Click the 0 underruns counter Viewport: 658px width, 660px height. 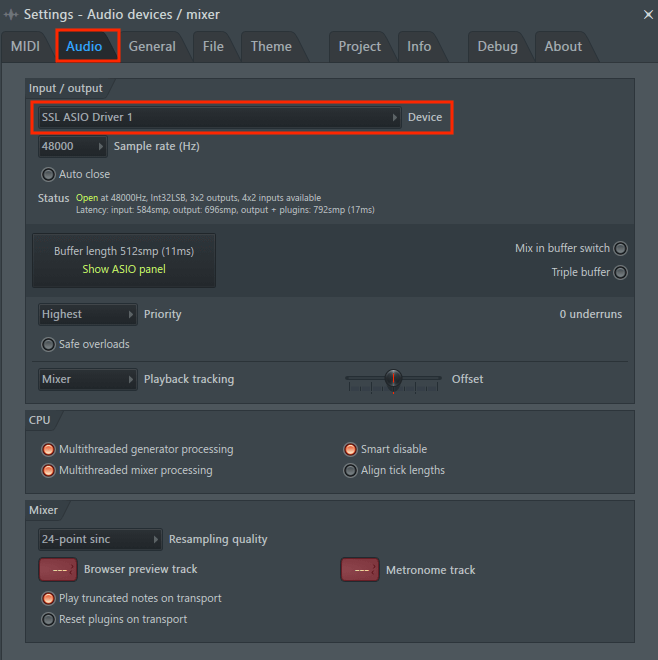pos(590,314)
